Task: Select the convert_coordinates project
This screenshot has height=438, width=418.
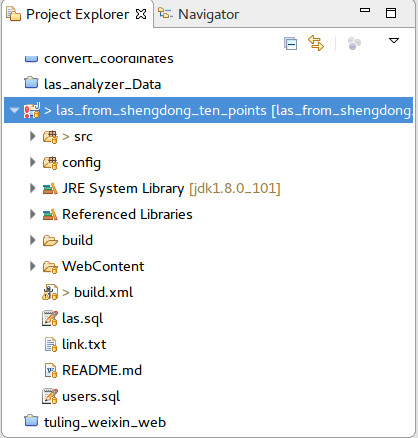Action: [109, 59]
